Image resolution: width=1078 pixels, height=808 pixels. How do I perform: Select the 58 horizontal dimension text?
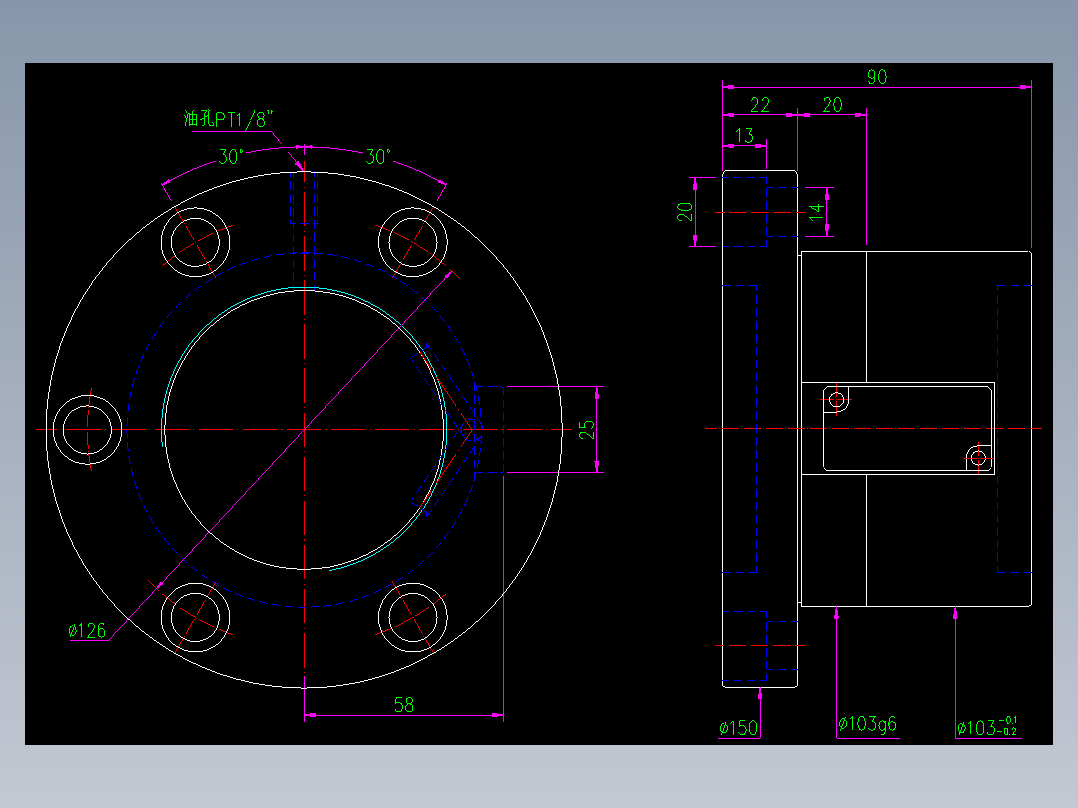pyautogui.click(x=404, y=704)
